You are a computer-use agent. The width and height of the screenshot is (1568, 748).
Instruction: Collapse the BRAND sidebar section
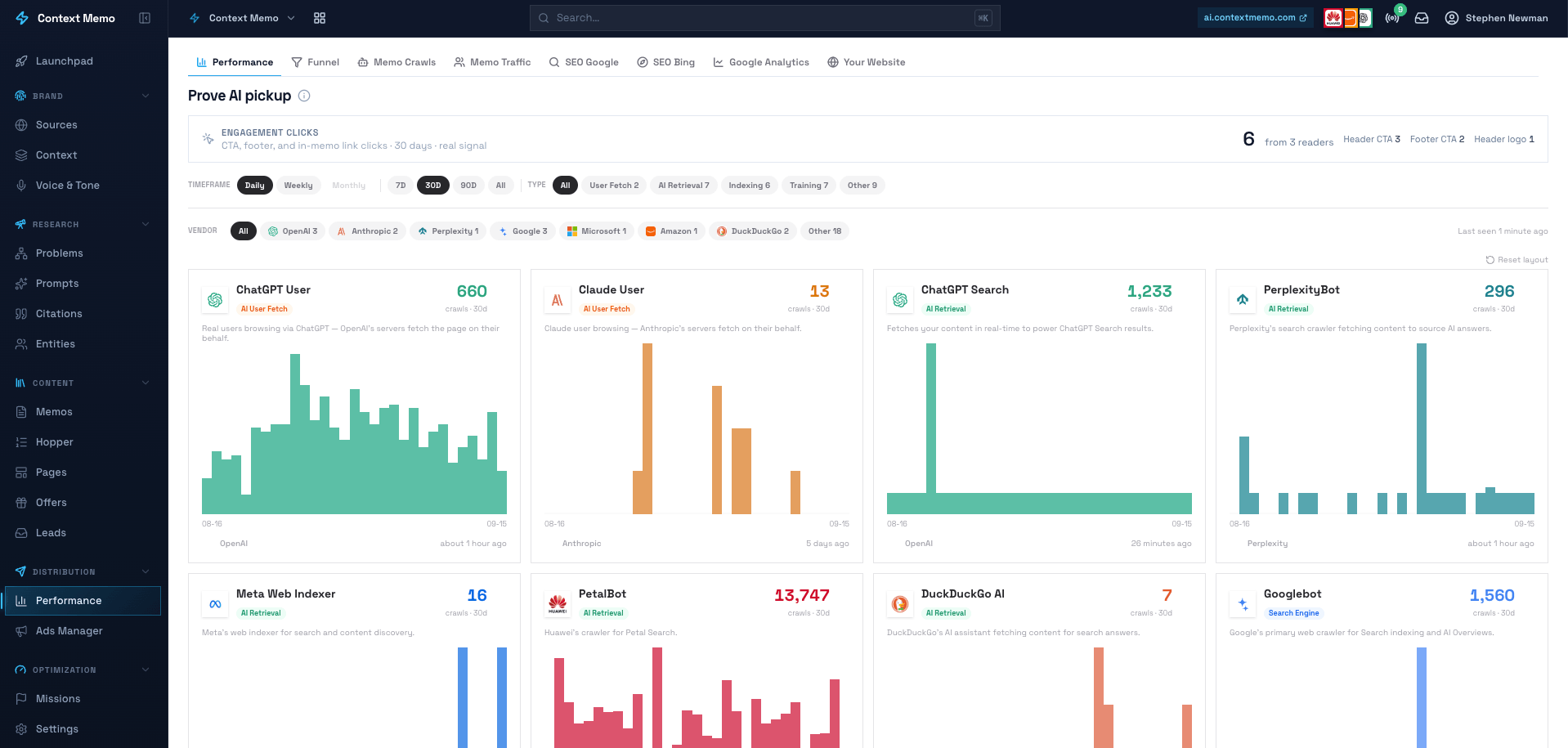click(x=146, y=96)
